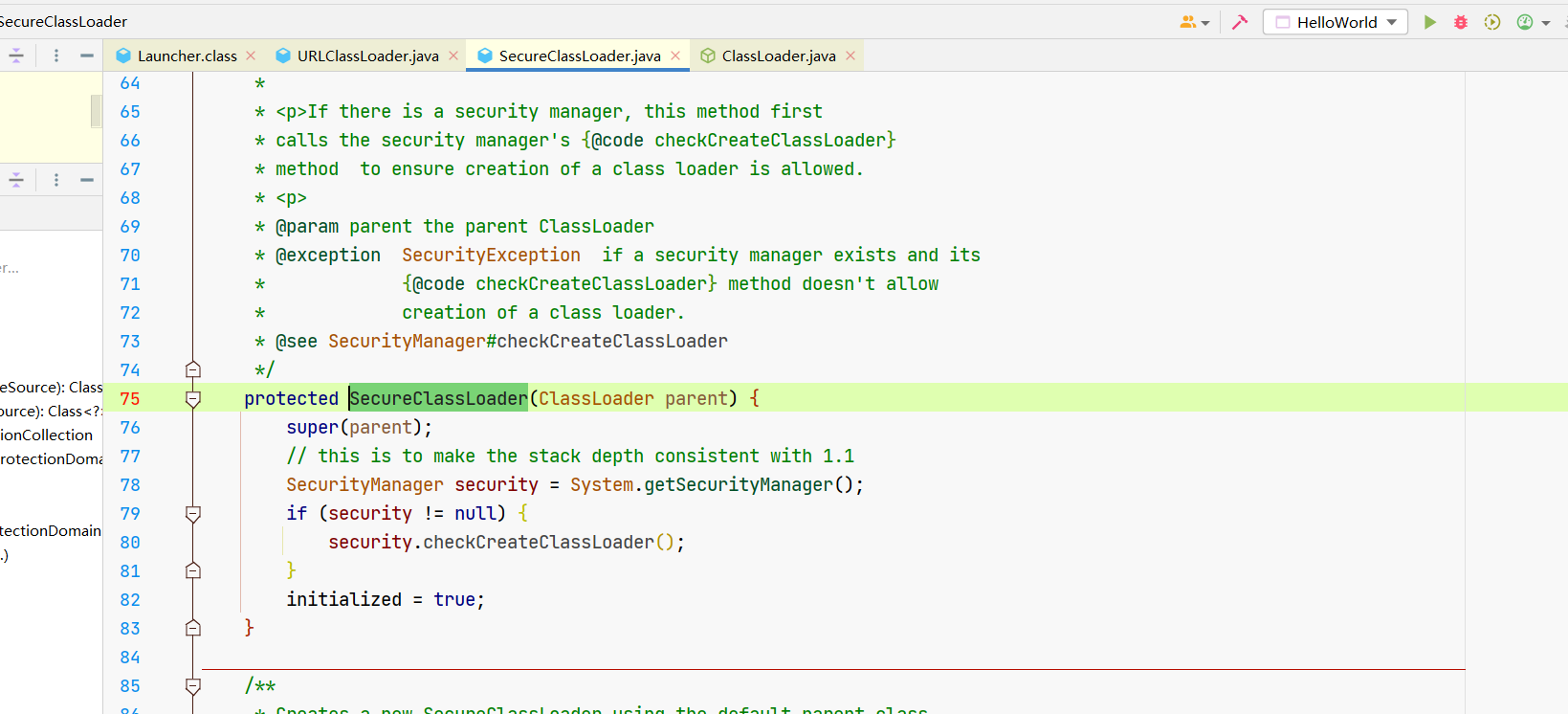
Task: Open the HelloWorld run configuration dropdown
Action: pos(1336,22)
